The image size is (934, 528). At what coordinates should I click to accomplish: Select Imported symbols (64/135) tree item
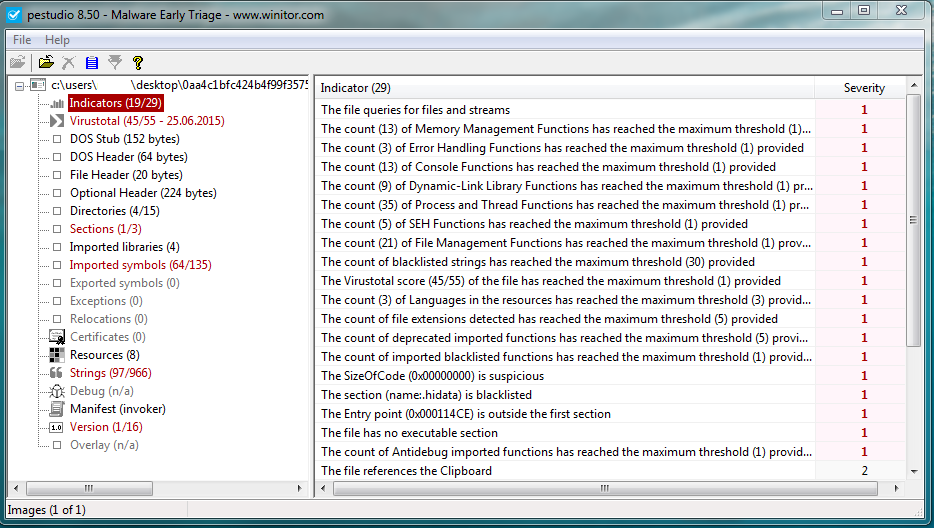coord(141,265)
